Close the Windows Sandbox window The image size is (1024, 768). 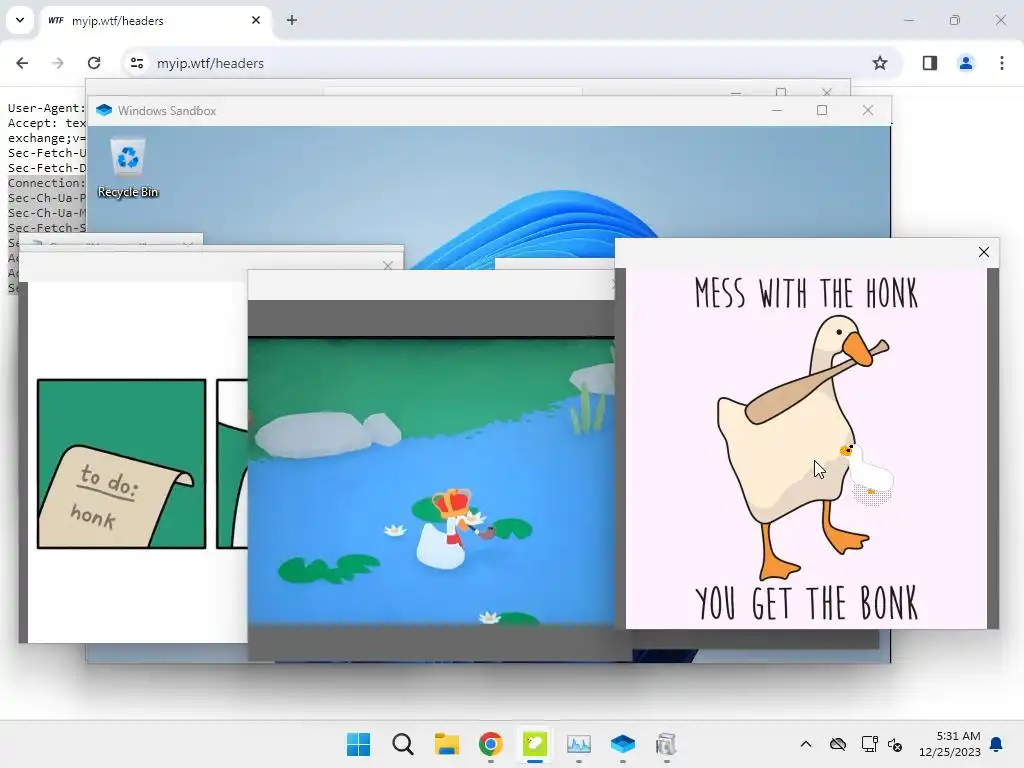[x=868, y=110]
